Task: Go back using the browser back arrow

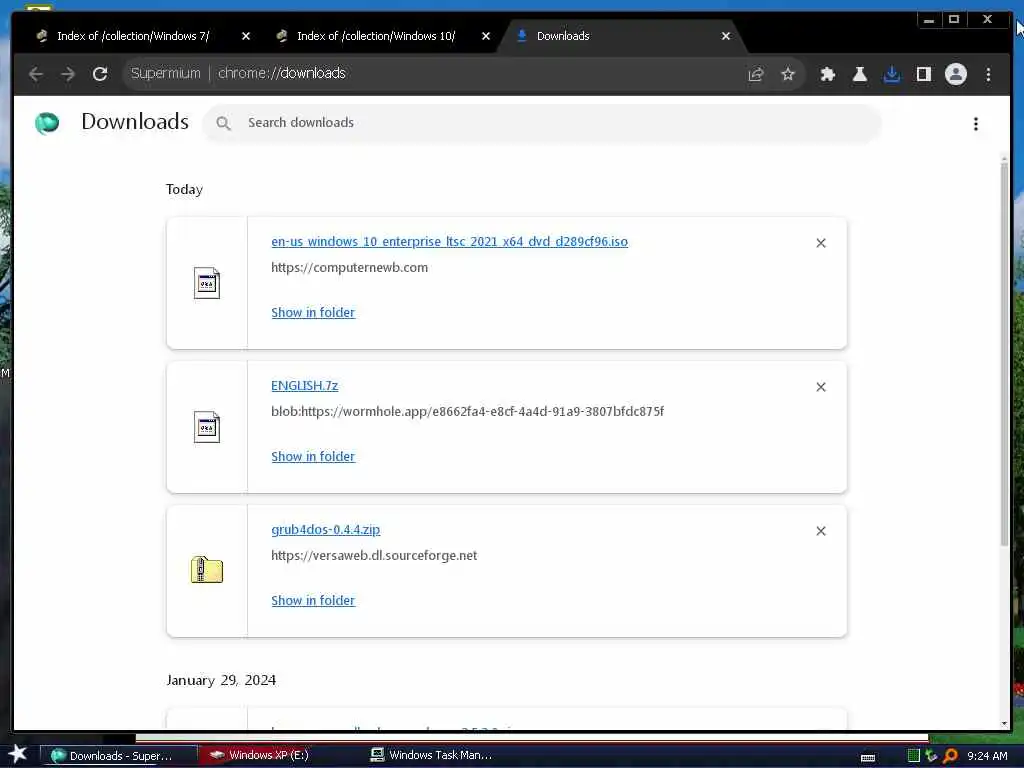Action: tap(36, 74)
